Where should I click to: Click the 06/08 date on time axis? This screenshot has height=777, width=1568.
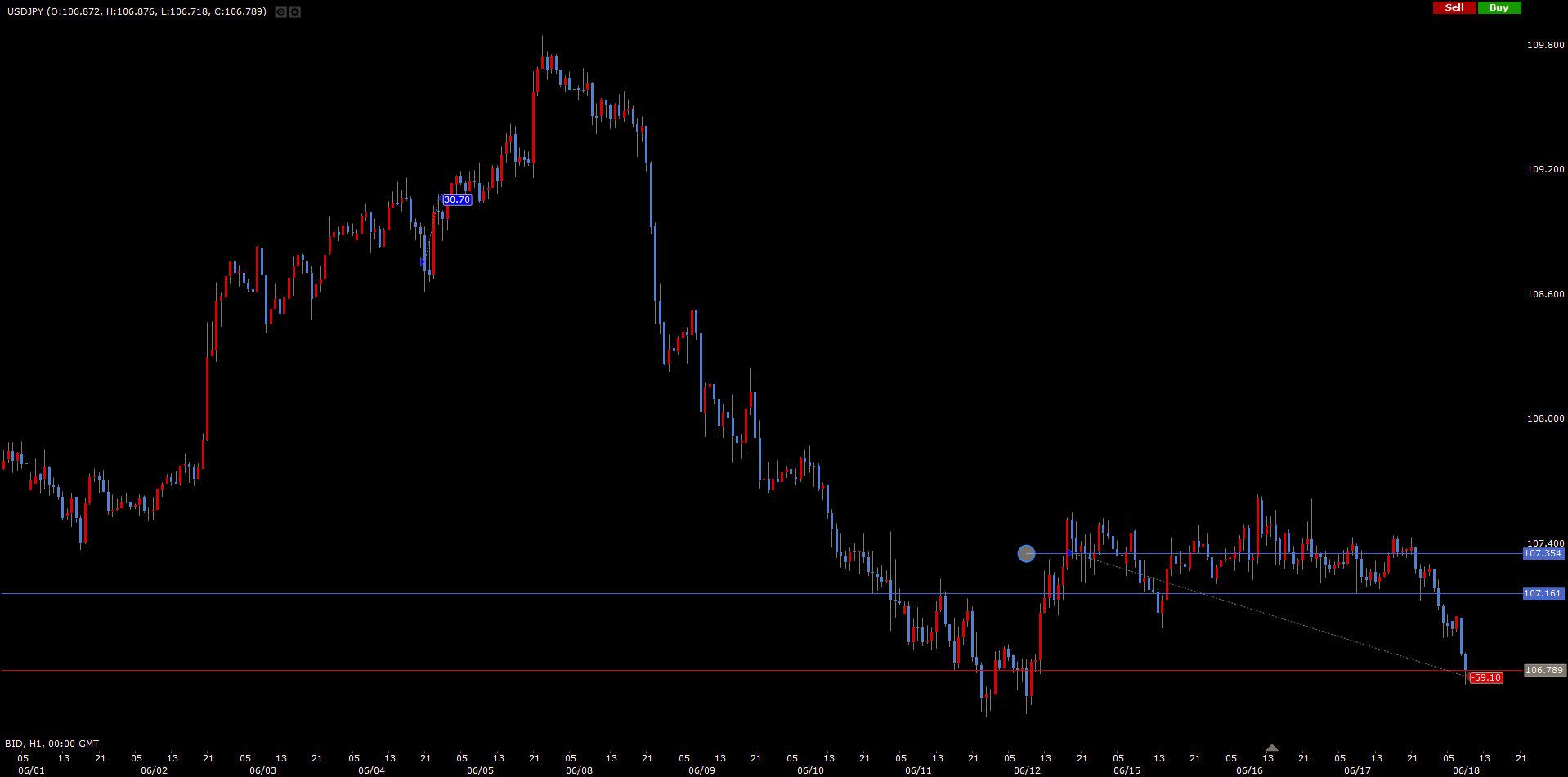point(579,770)
